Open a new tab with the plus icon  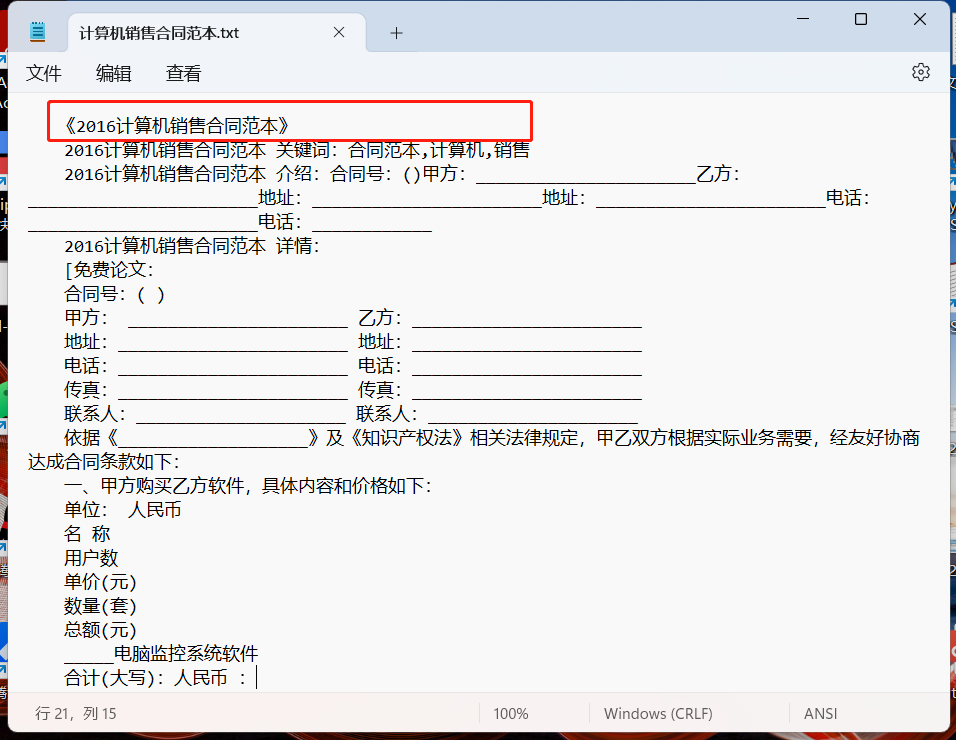(396, 32)
